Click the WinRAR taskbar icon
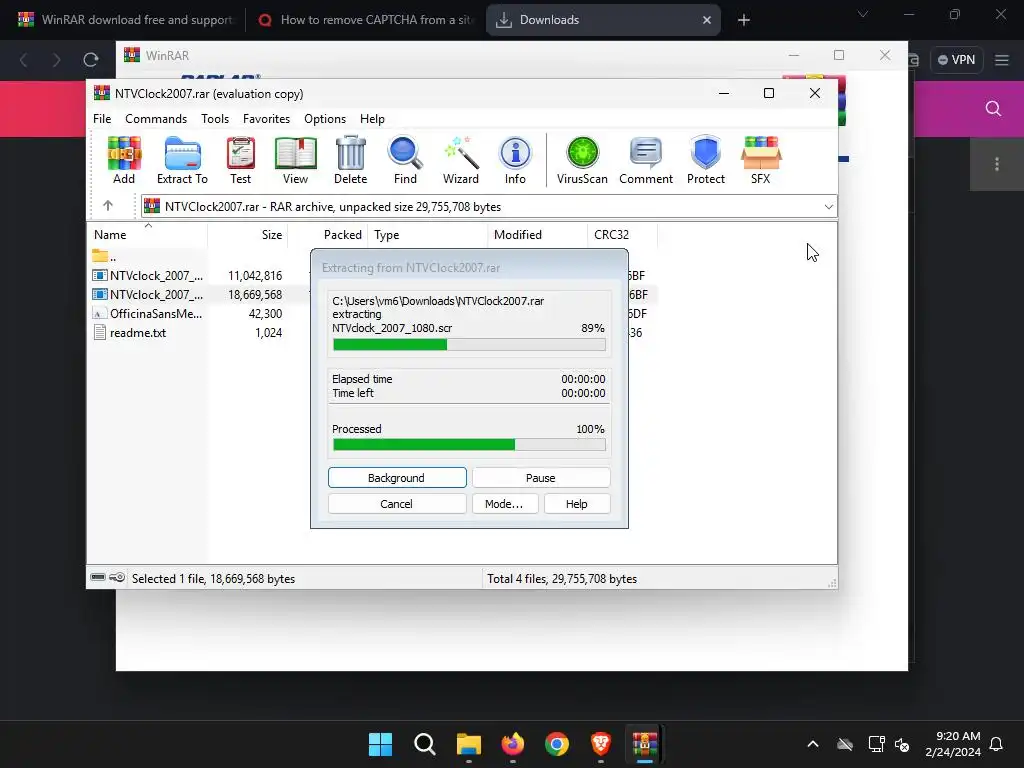 tap(645, 744)
